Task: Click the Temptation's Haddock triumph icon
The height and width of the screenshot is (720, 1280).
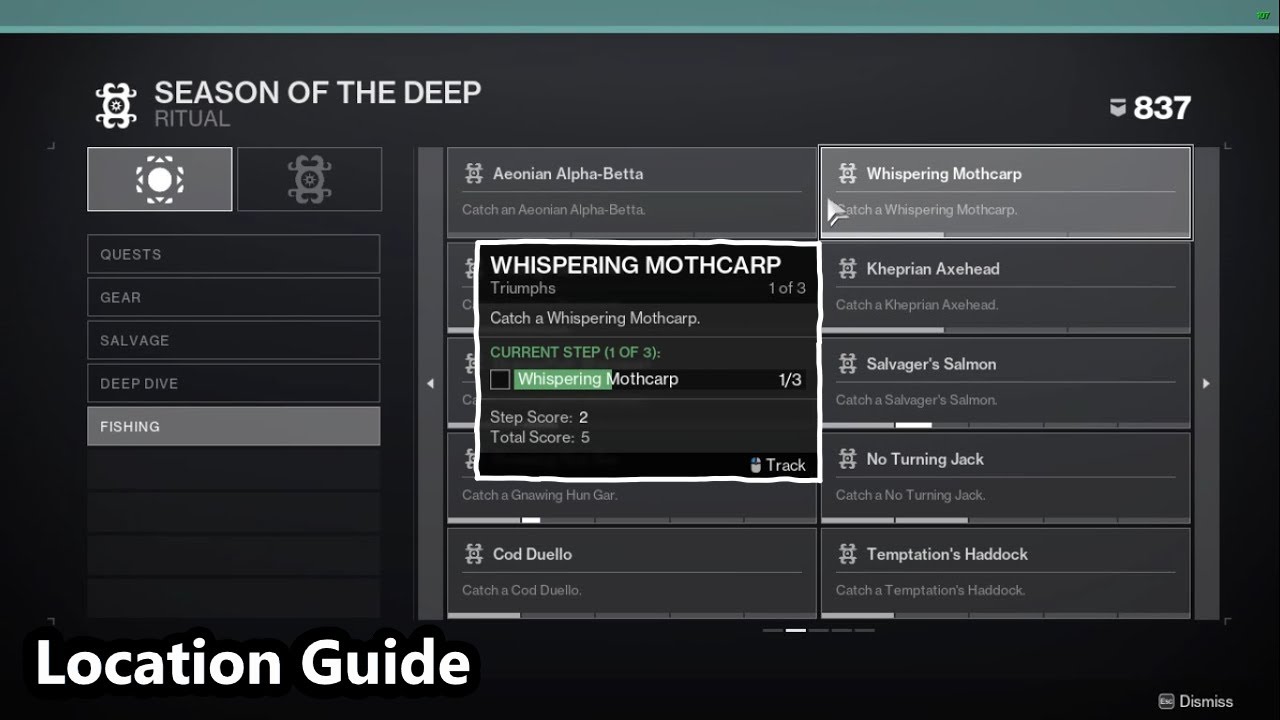Action: (848, 554)
